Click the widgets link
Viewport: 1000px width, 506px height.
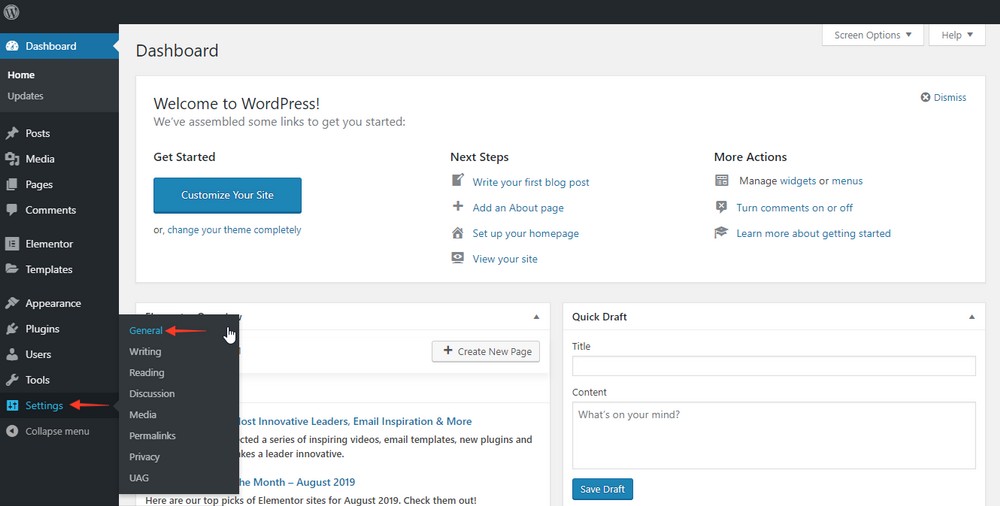click(x=798, y=181)
